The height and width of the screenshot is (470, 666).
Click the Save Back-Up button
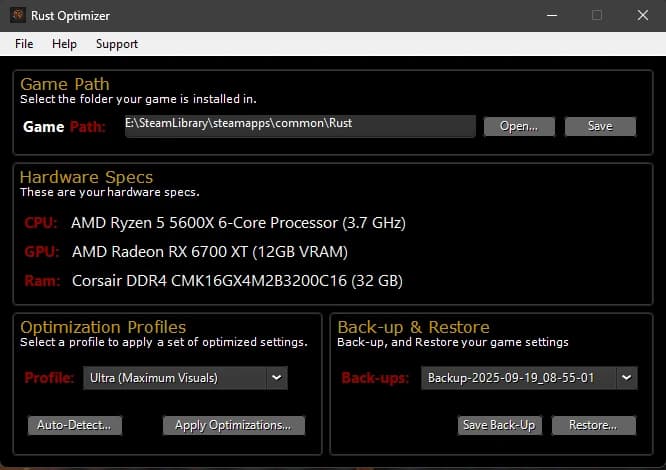(500, 425)
